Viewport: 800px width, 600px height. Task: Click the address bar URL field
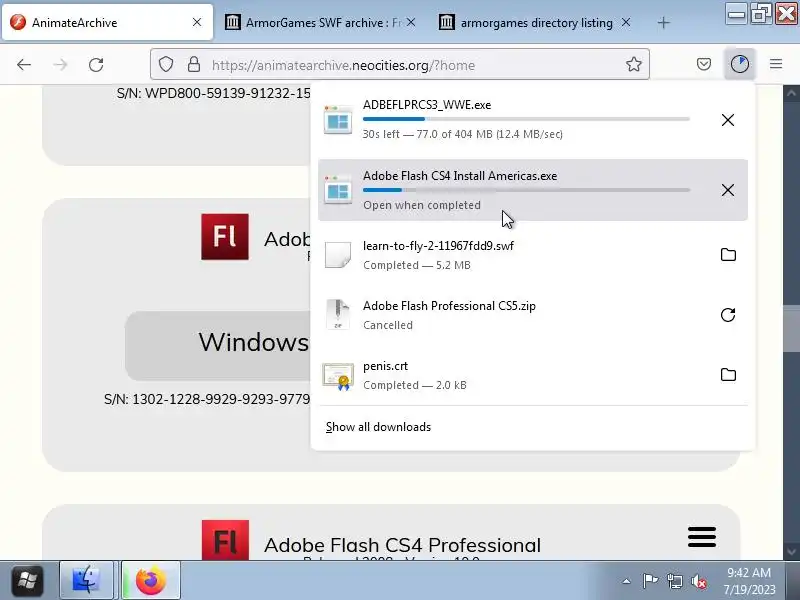(x=400, y=65)
